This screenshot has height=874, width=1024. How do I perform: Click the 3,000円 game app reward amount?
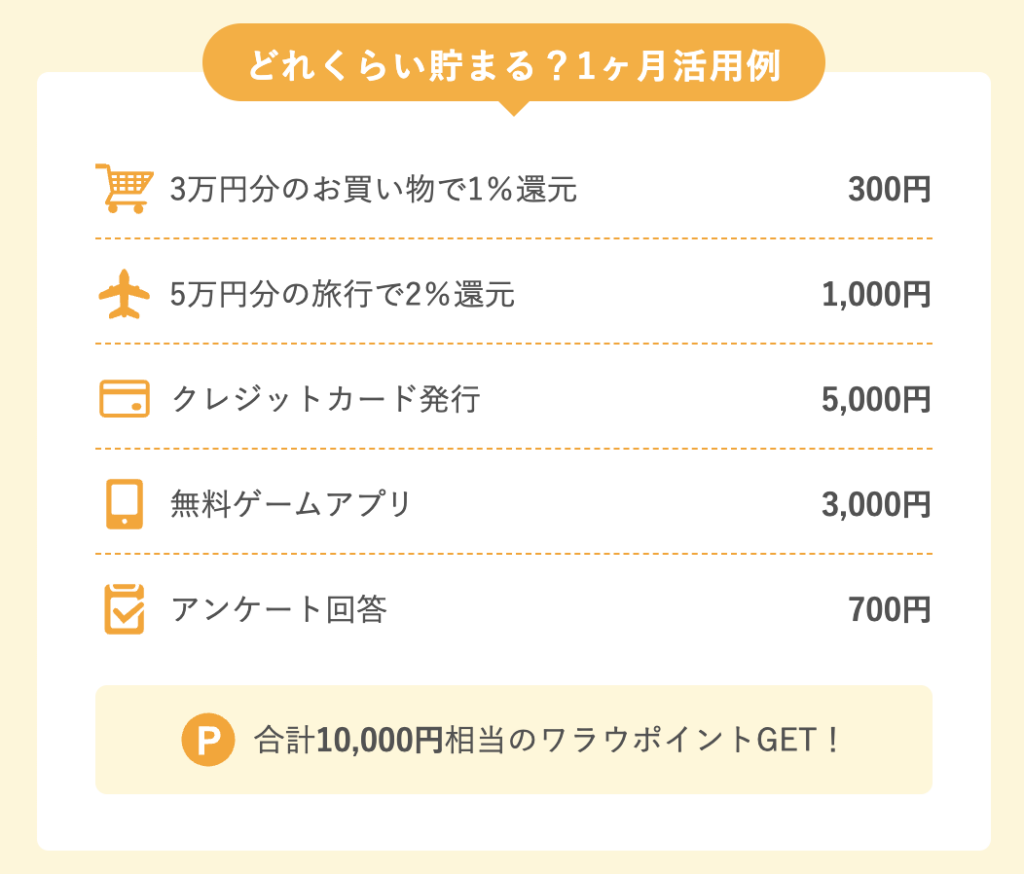point(876,505)
